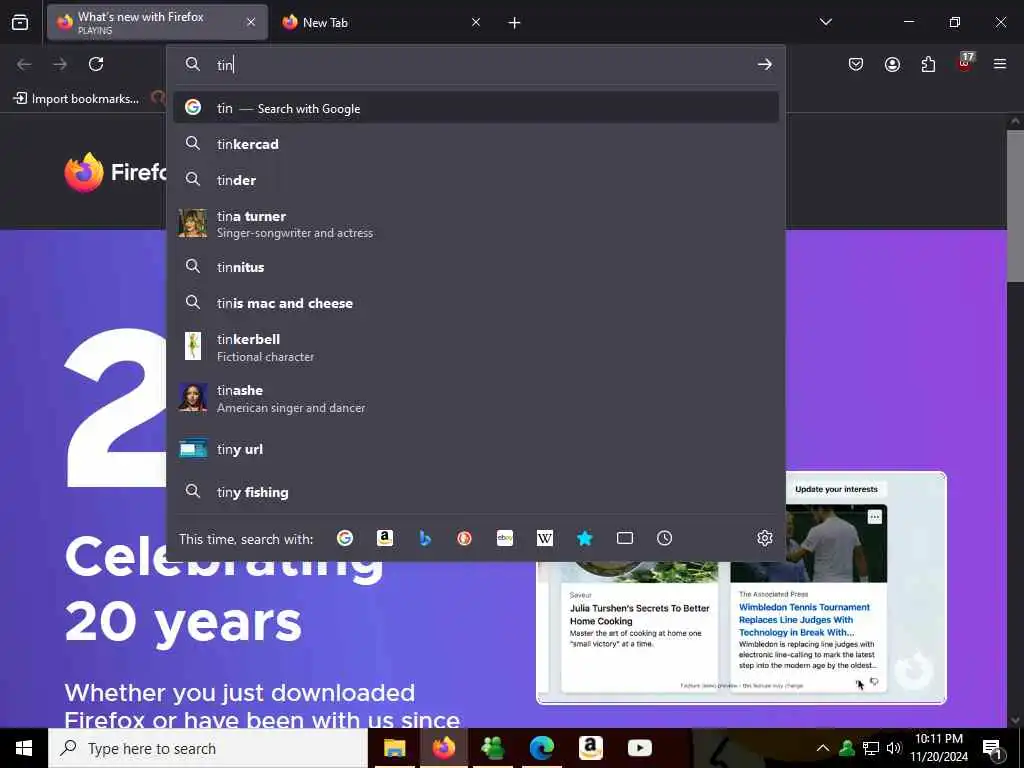Select the tina turner suggestion
The height and width of the screenshot is (768, 1024).
click(x=476, y=224)
